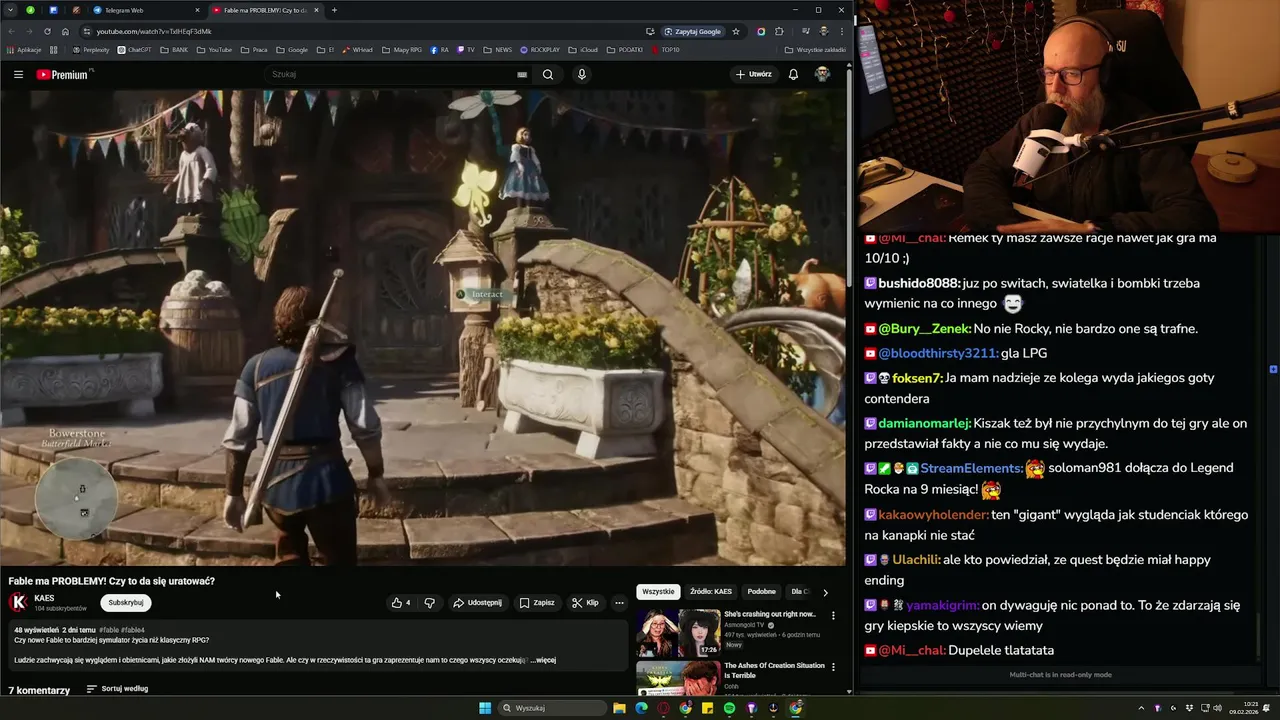The height and width of the screenshot is (720, 1280).
Task: Click the #fable hashtag in description
Action: (x=109, y=630)
